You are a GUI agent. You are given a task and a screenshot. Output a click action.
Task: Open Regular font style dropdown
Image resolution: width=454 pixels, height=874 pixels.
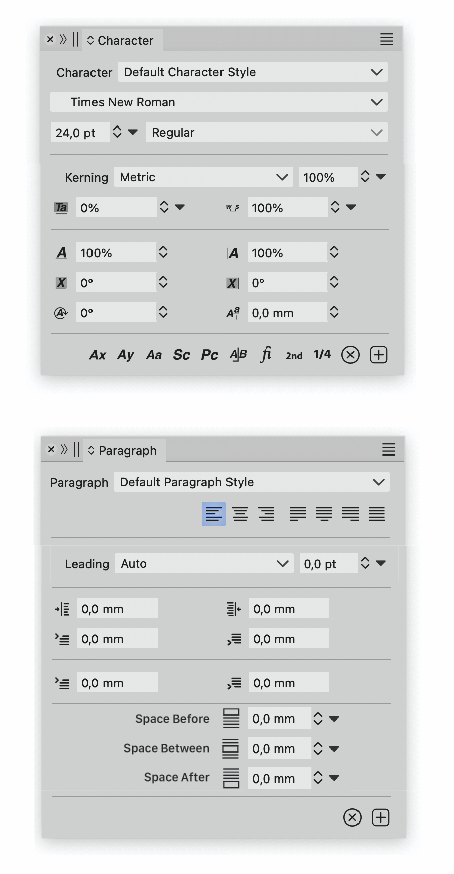pyautogui.click(x=267, y=133)
